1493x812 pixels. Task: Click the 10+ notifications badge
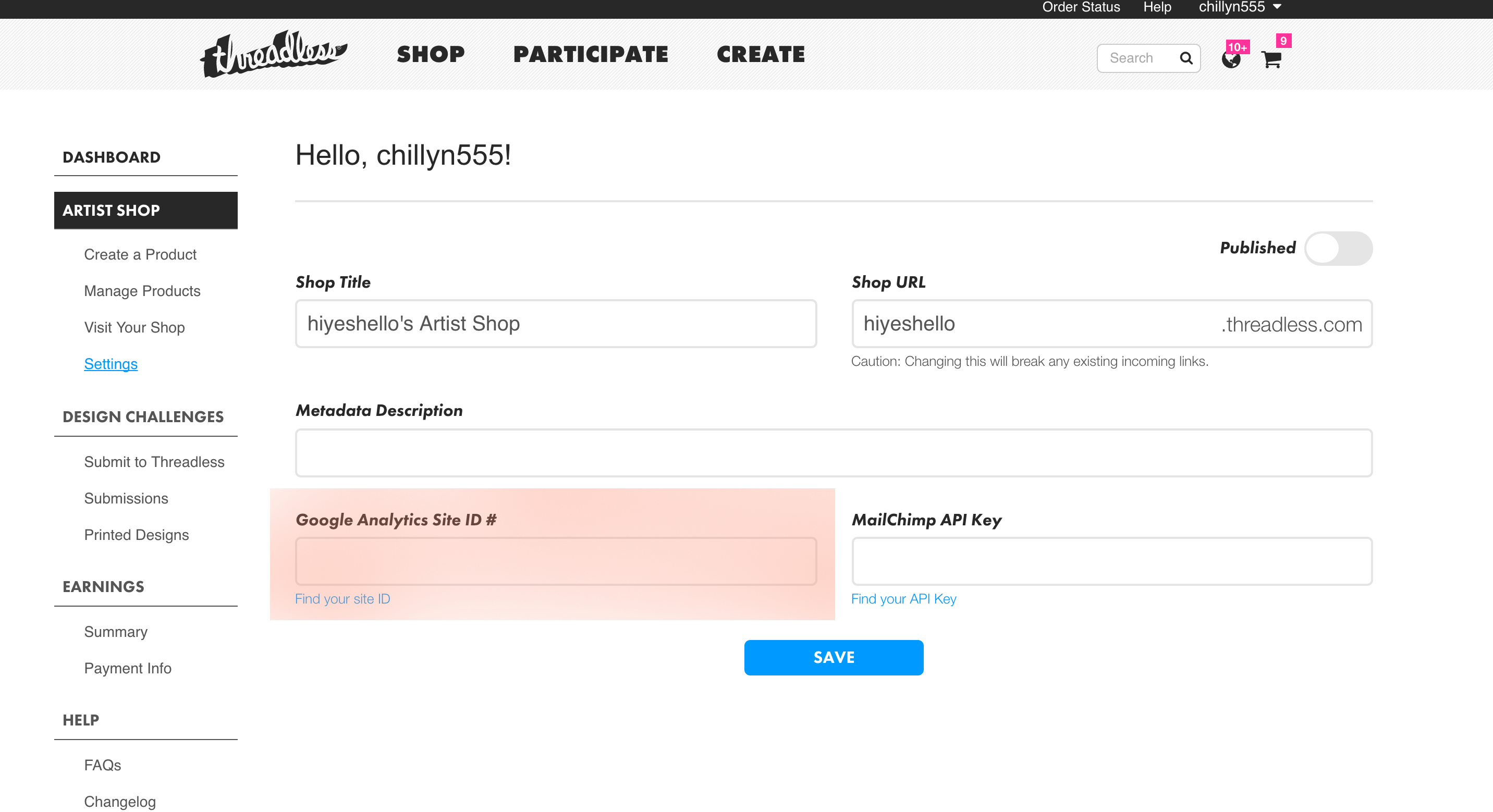(1238, 47)
